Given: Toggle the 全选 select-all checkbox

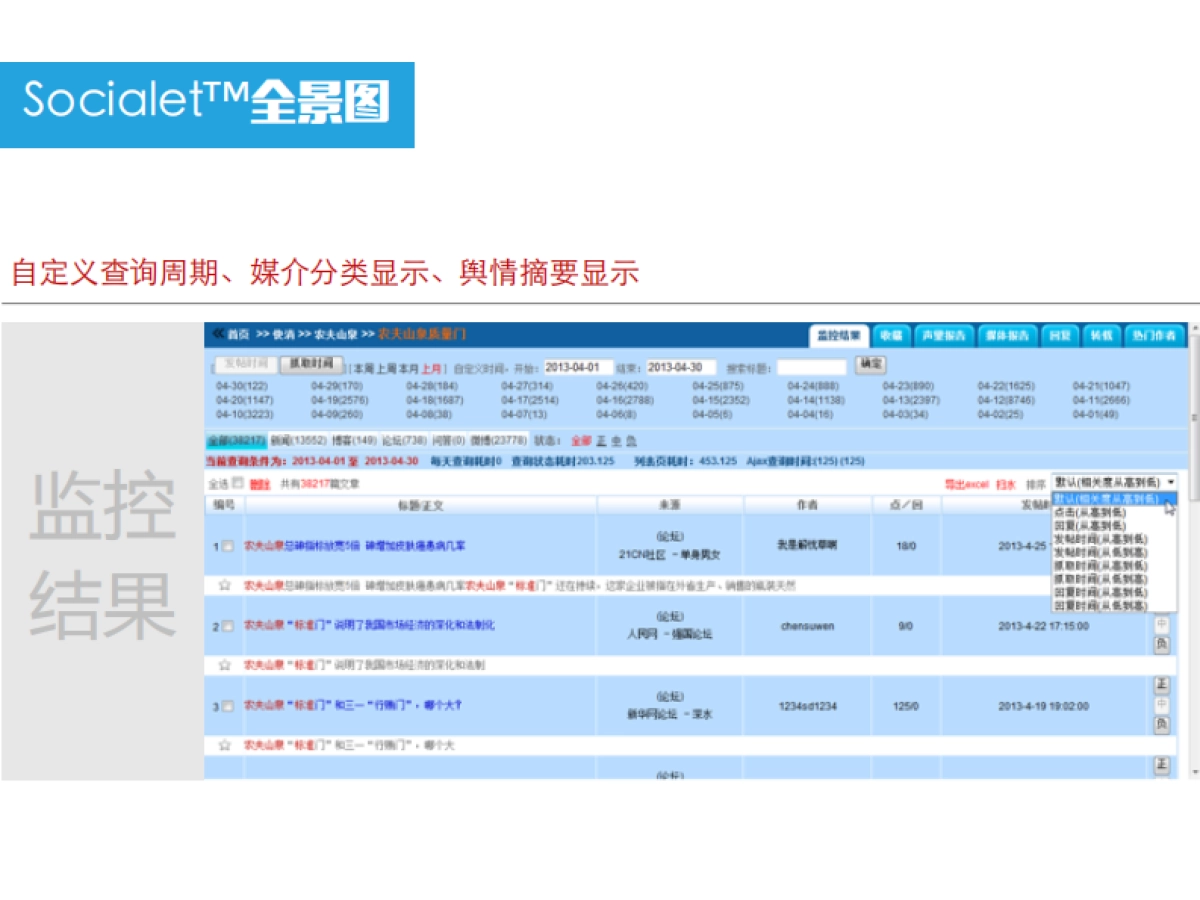Looking at the screenshot, I should point(238,483).
